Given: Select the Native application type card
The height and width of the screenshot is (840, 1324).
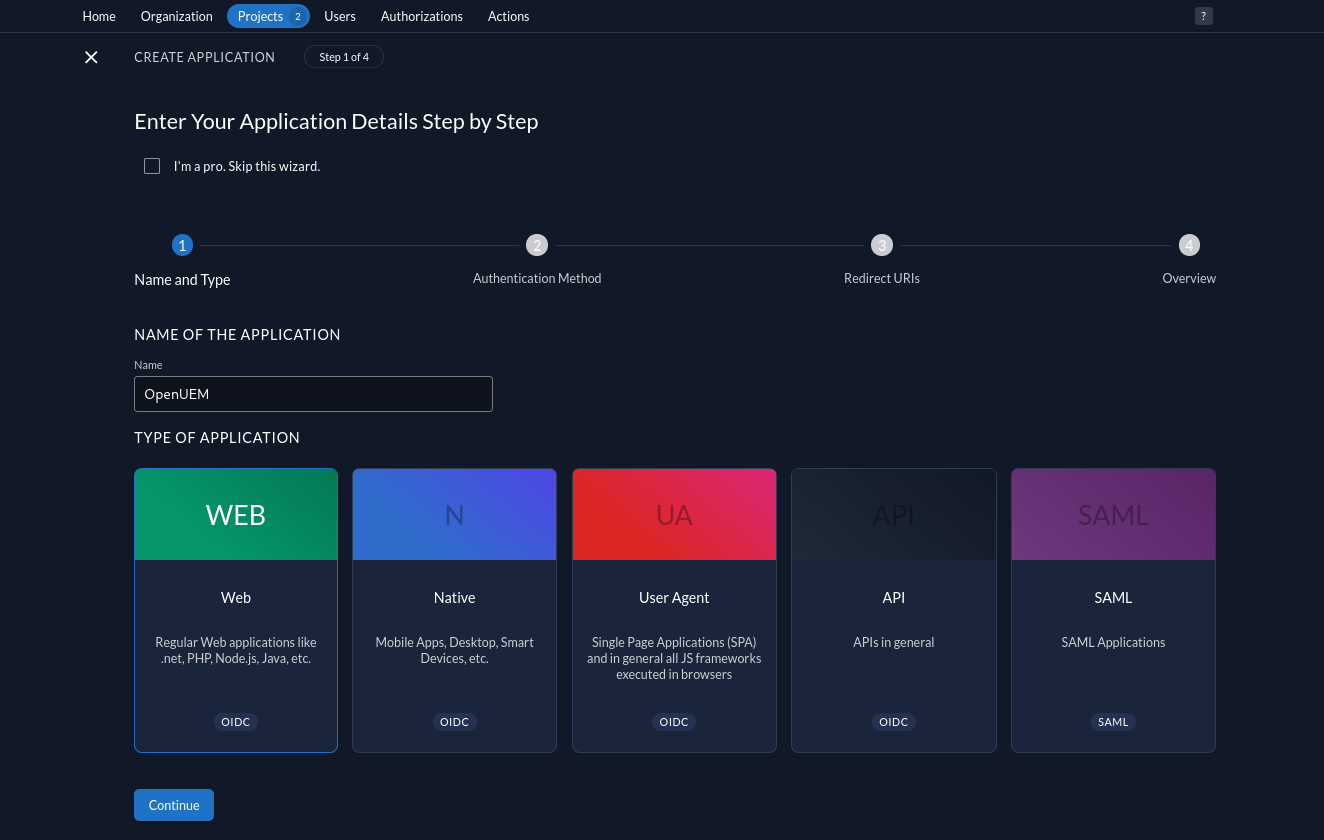Looking at the screenshot, I should (x=454, y=610).
